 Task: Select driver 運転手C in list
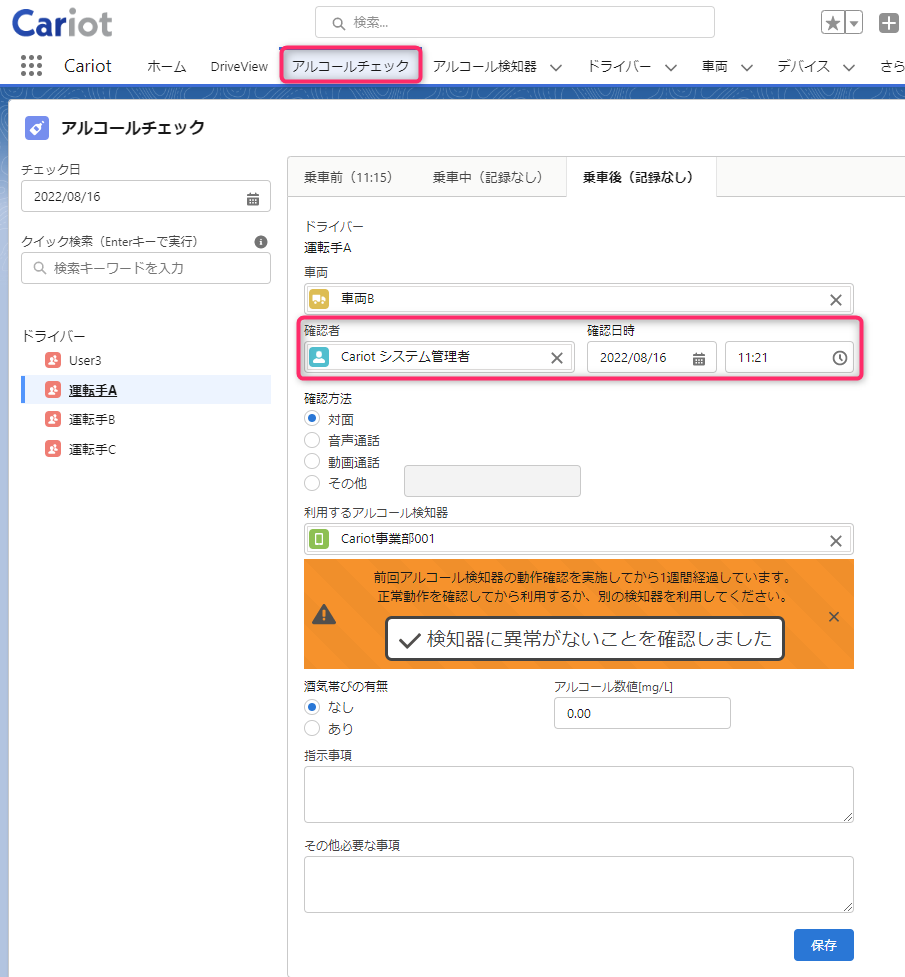(x=92, y=449)
